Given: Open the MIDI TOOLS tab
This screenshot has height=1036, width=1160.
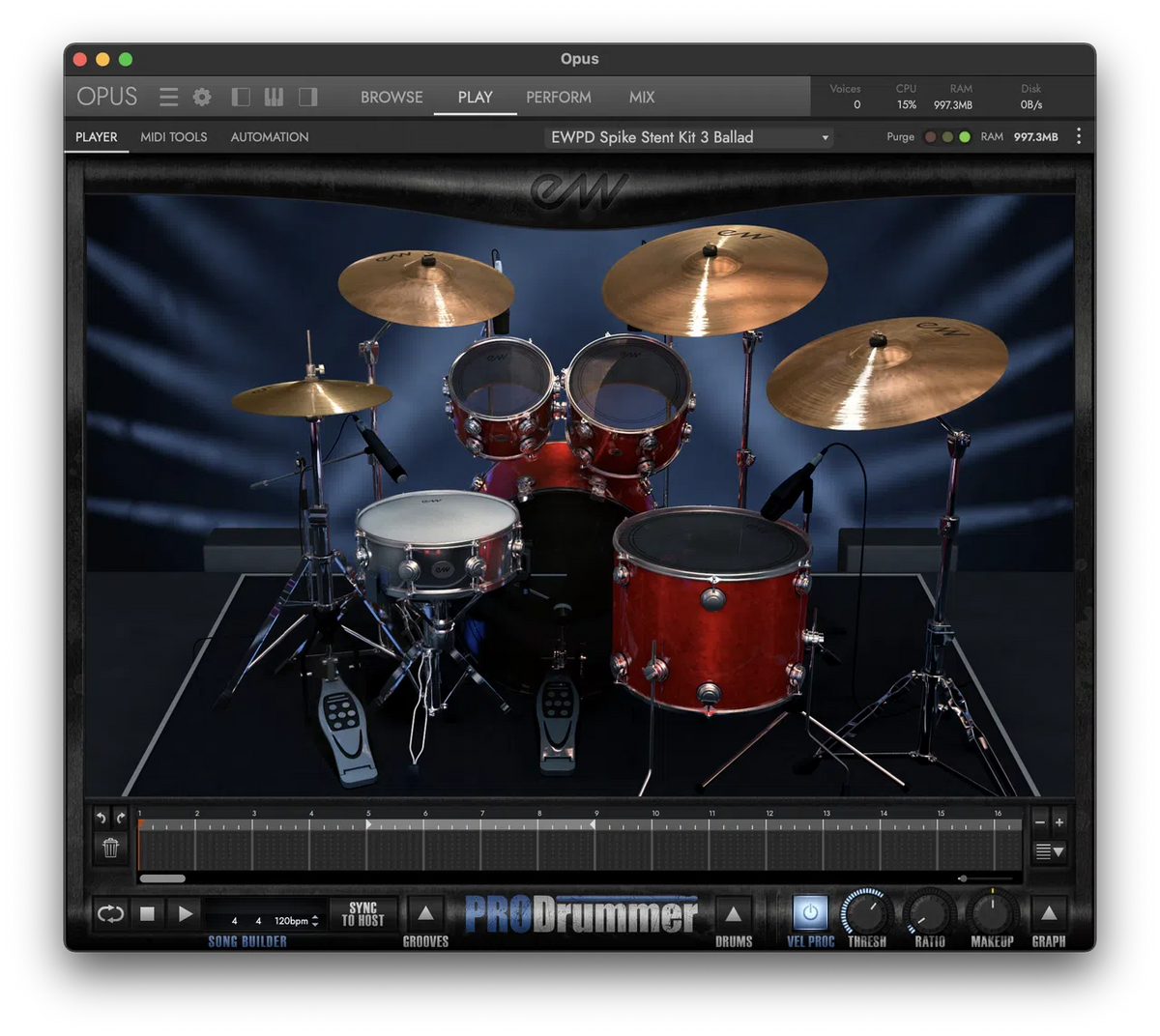Looking at the screenshot, I should [x=174, y=136].
